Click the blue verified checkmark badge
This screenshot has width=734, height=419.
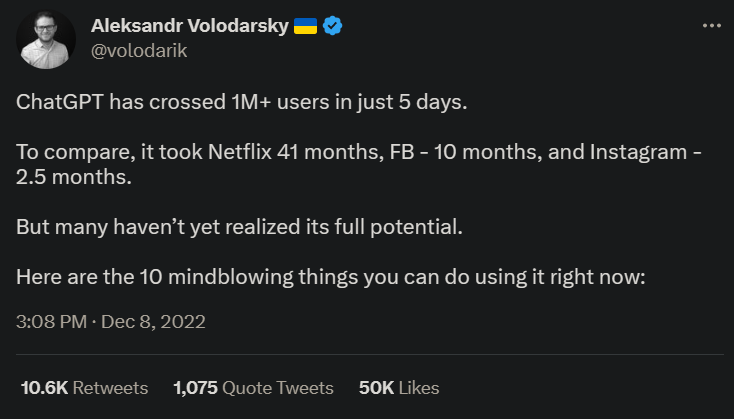click(332, 26)
